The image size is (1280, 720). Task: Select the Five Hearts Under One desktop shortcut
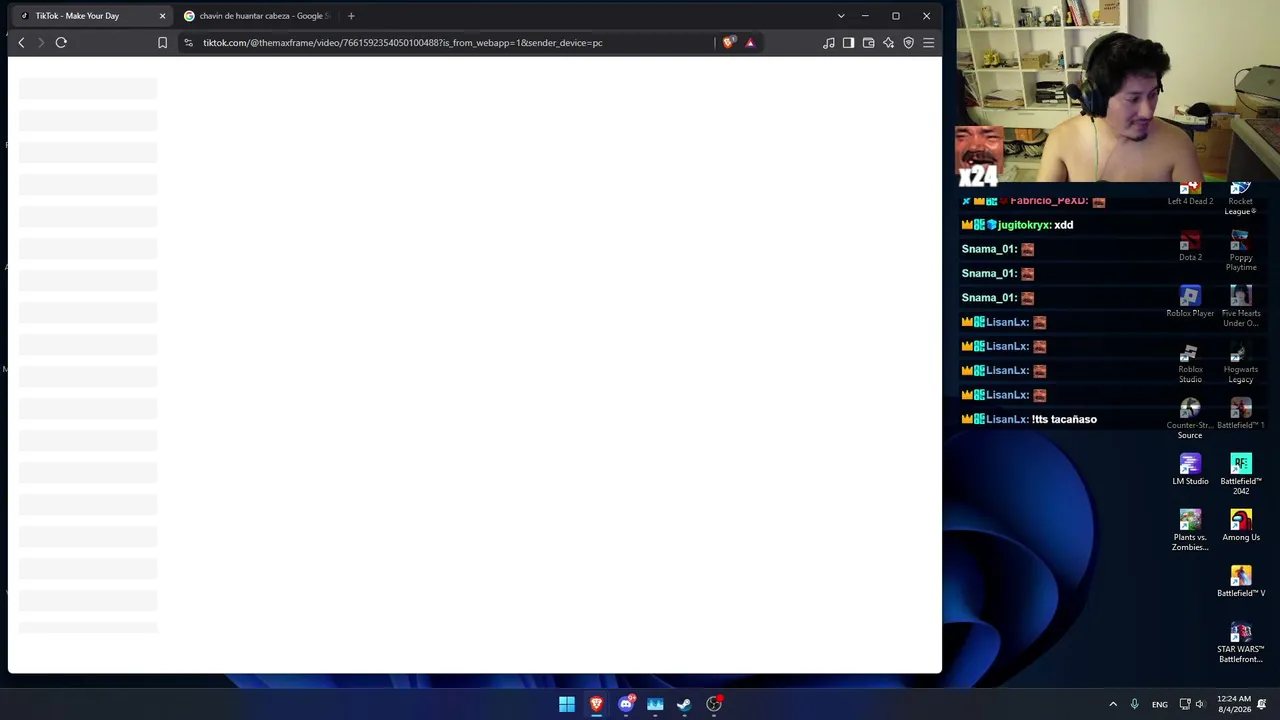point(1241,306)
